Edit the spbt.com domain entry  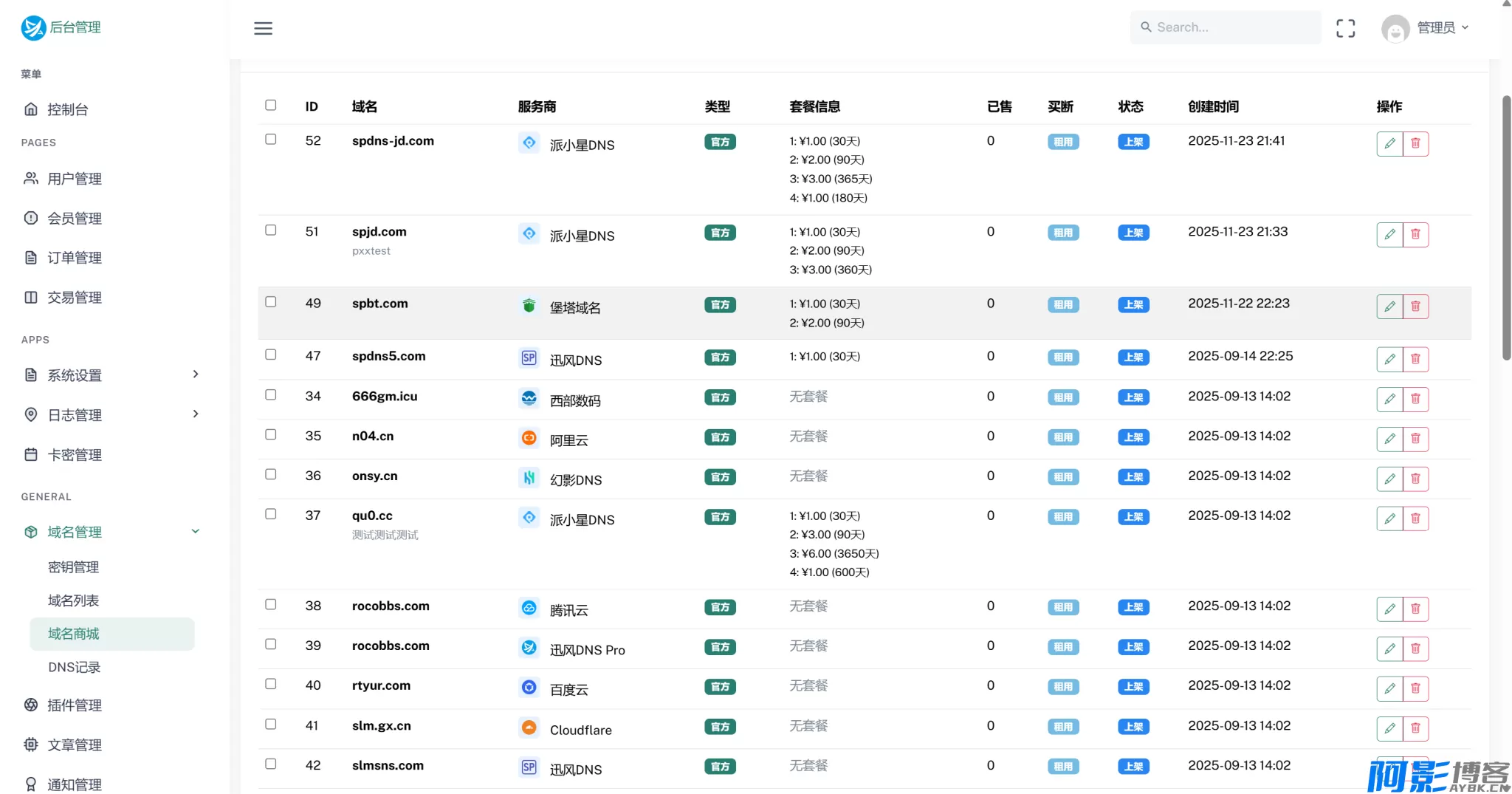click(x=1389, y=306)
